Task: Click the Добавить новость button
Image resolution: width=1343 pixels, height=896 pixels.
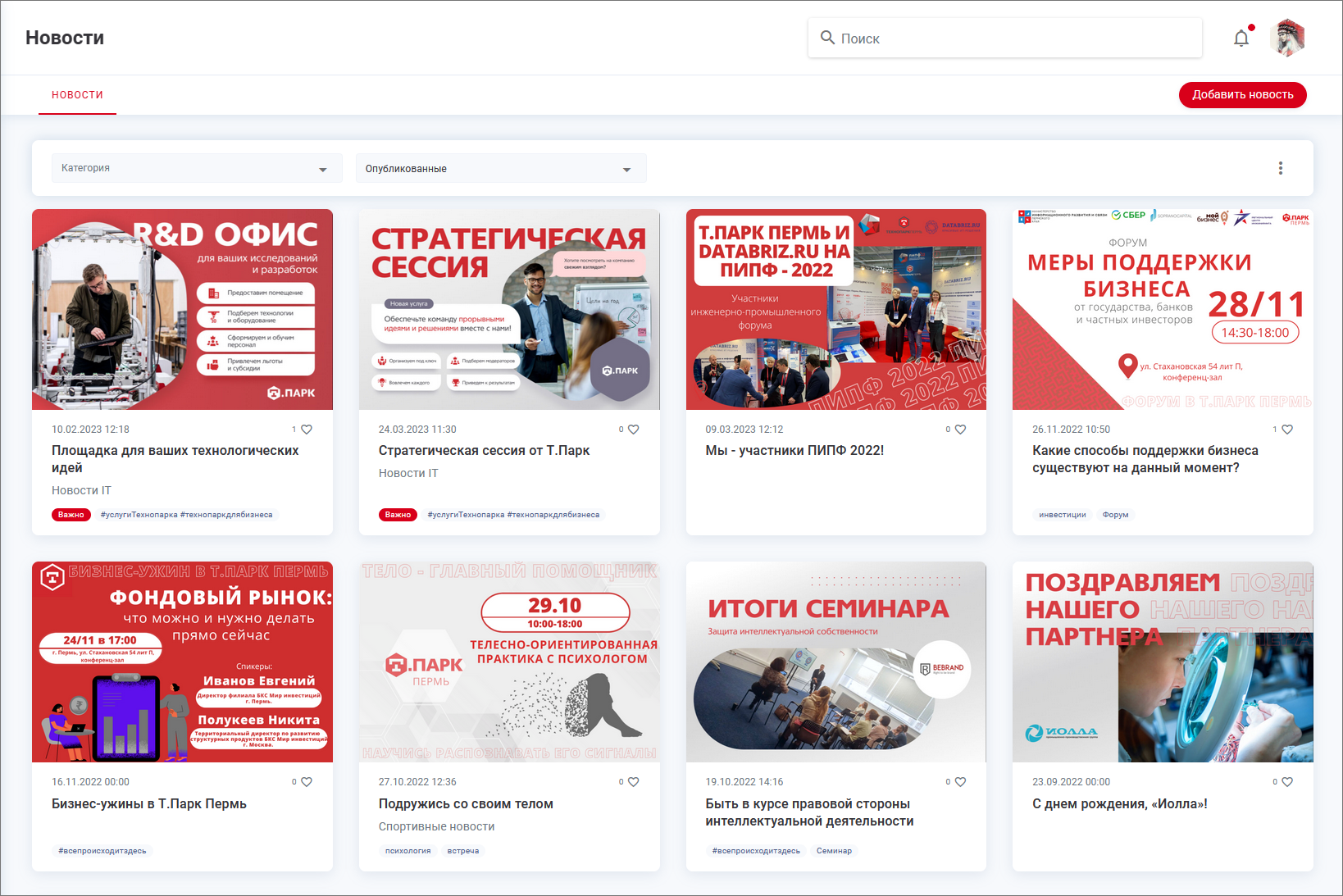Action: click(x=1242, y=95)
